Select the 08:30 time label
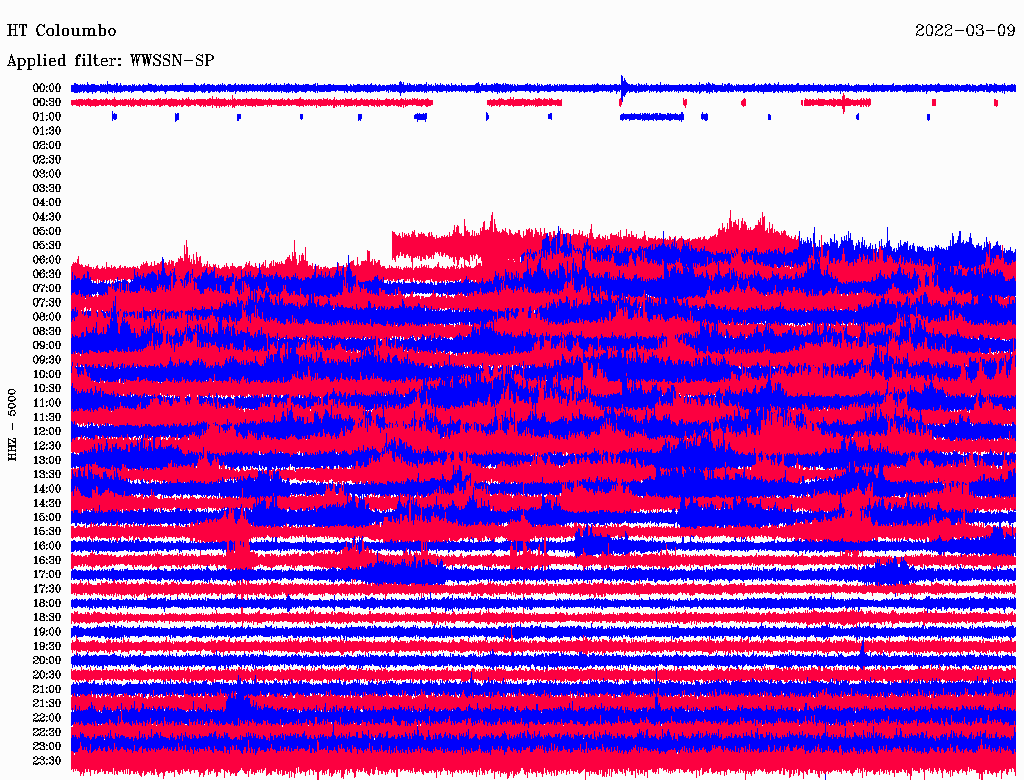The height and width of the screenshot is (780, 1024). click(x=47, y=331)
